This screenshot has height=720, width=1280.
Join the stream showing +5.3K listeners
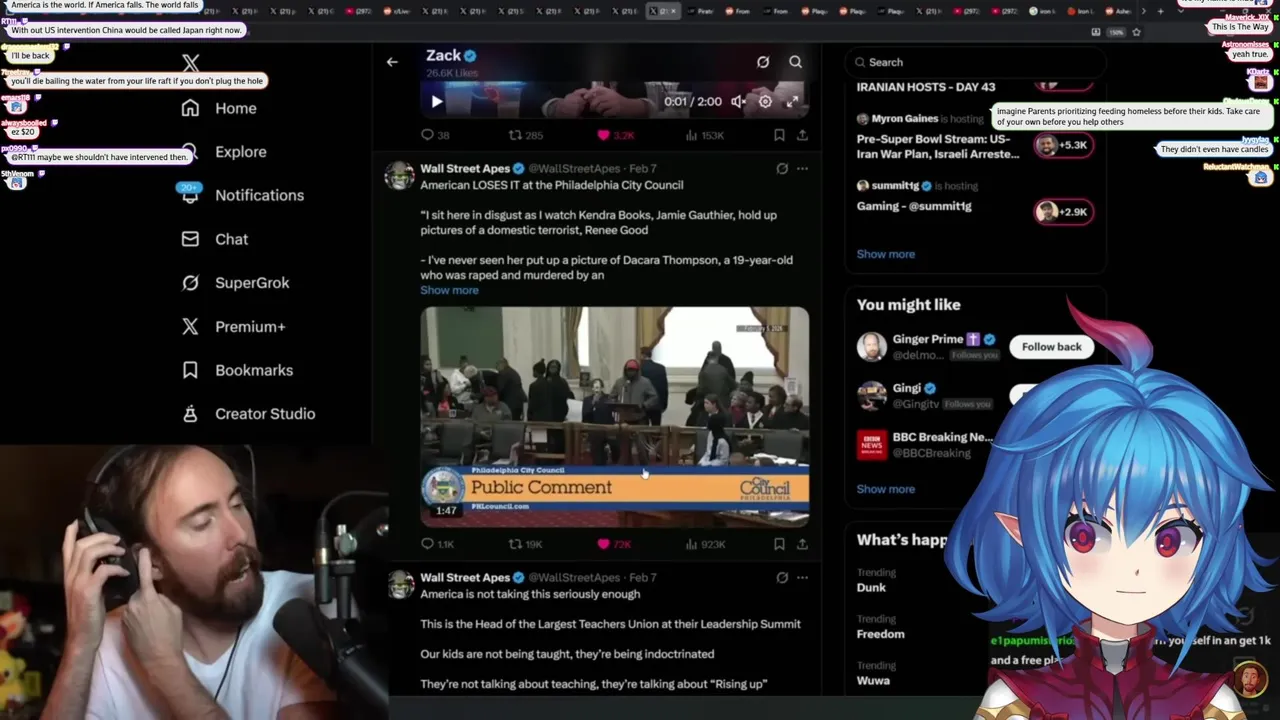coord(1063,145)
